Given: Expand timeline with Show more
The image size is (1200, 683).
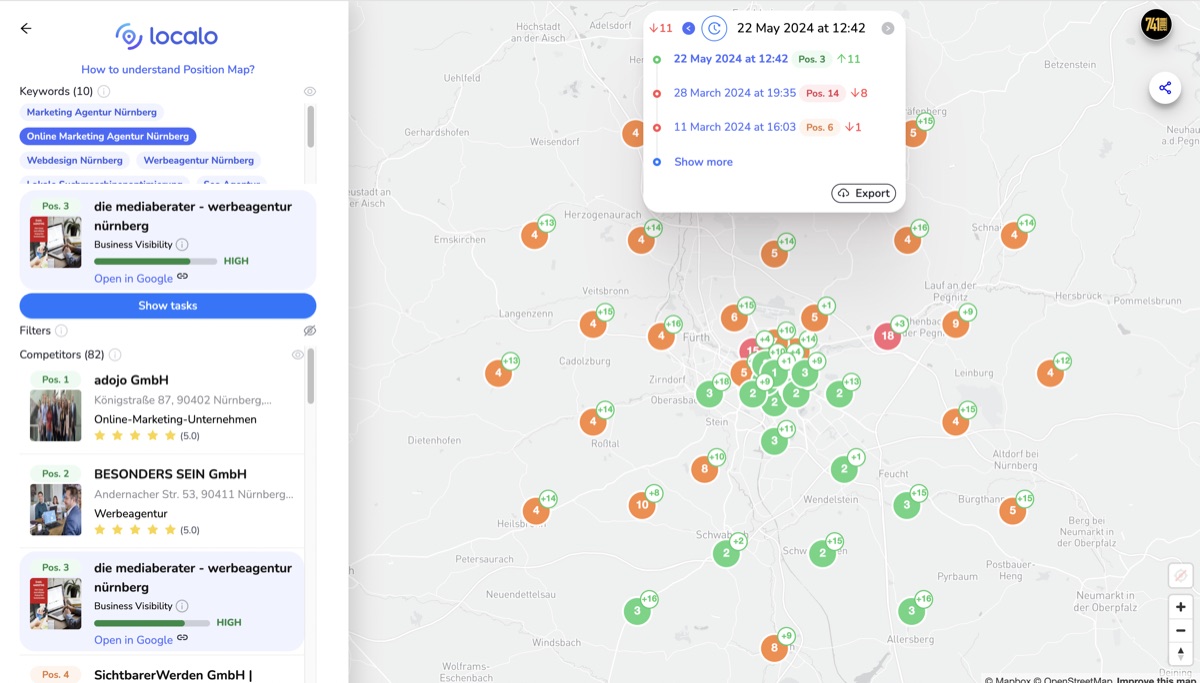Looking at the screenshot, I should point(703,162).
